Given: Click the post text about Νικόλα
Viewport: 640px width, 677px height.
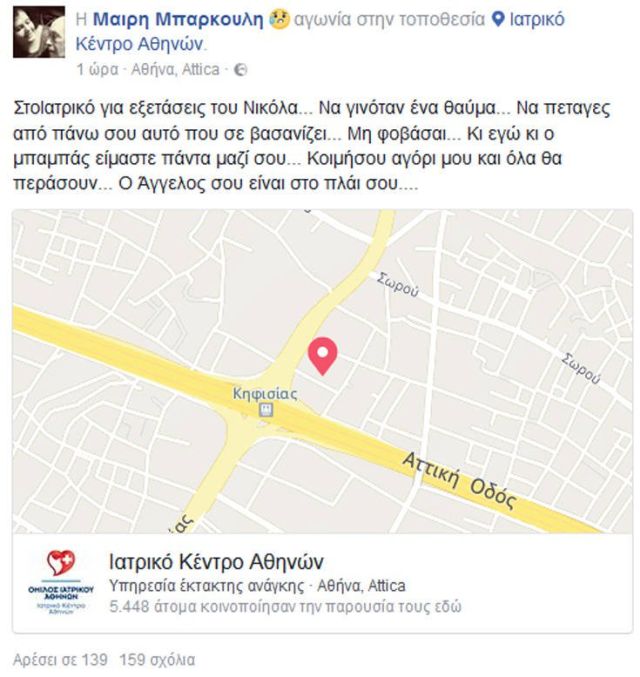Looking at the screenshot, I should point(312,146).
